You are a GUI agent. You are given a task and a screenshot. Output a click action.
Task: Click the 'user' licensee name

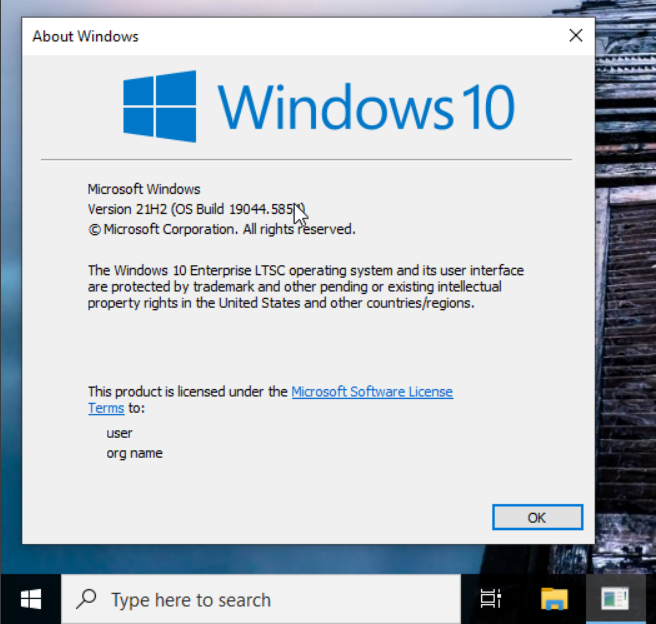click(119, 433)
